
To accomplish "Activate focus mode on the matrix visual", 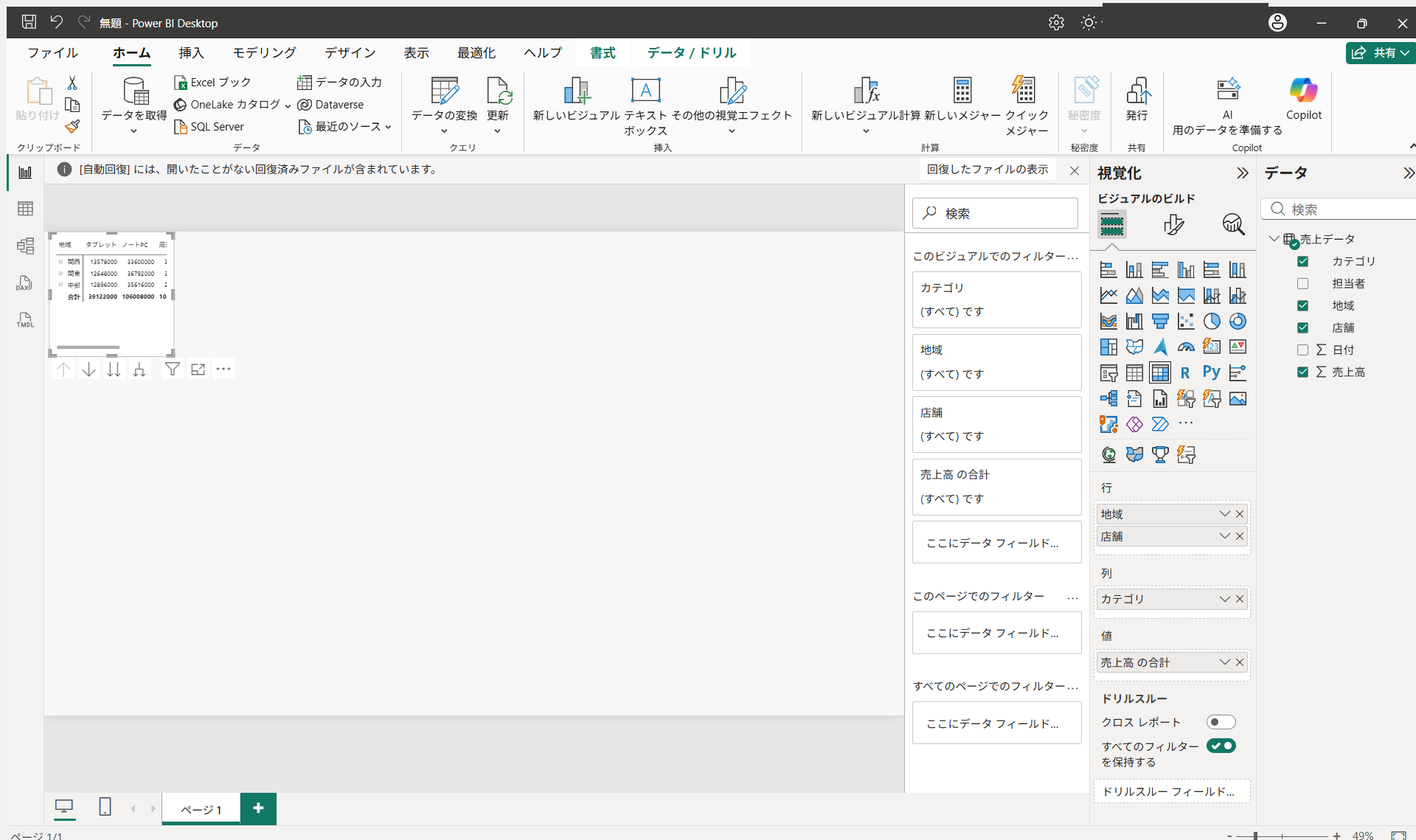I will pos(198,369).
